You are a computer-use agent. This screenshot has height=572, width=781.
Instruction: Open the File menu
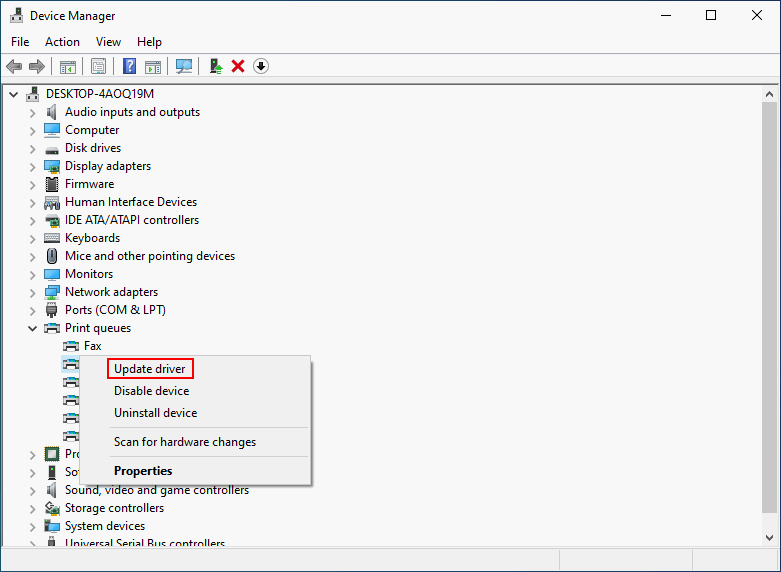[x=20, y=42]
